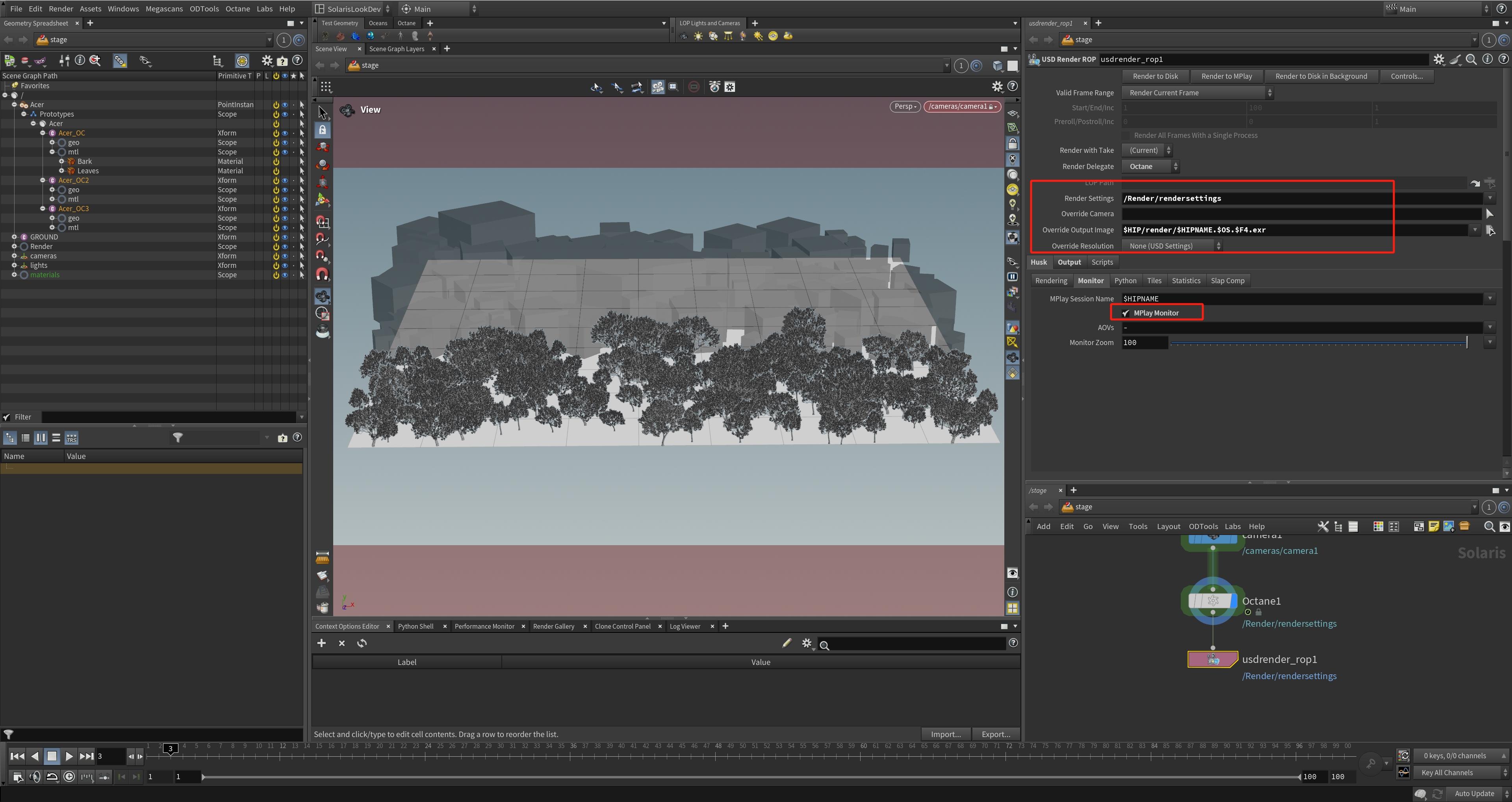Click the network editor search magnifier icon

(x=1488, y=527)
